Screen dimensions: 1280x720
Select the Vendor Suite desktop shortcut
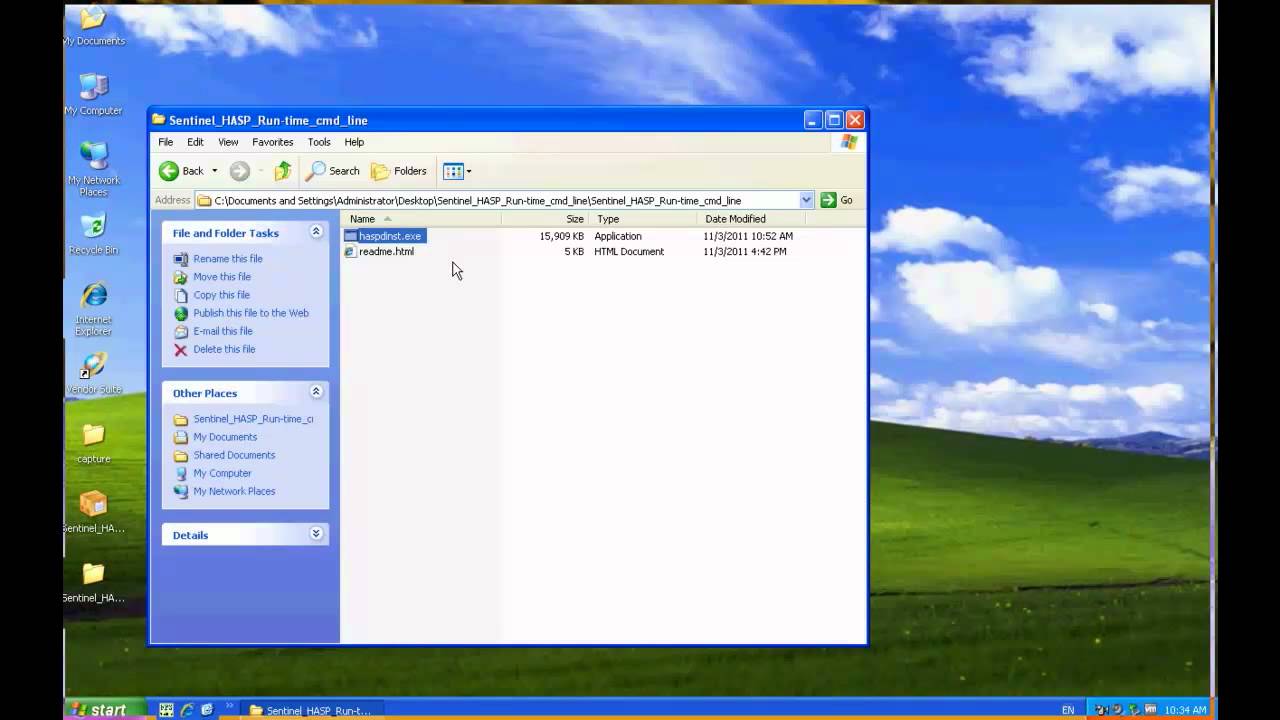pyautogui.click(x=93, y=374)
